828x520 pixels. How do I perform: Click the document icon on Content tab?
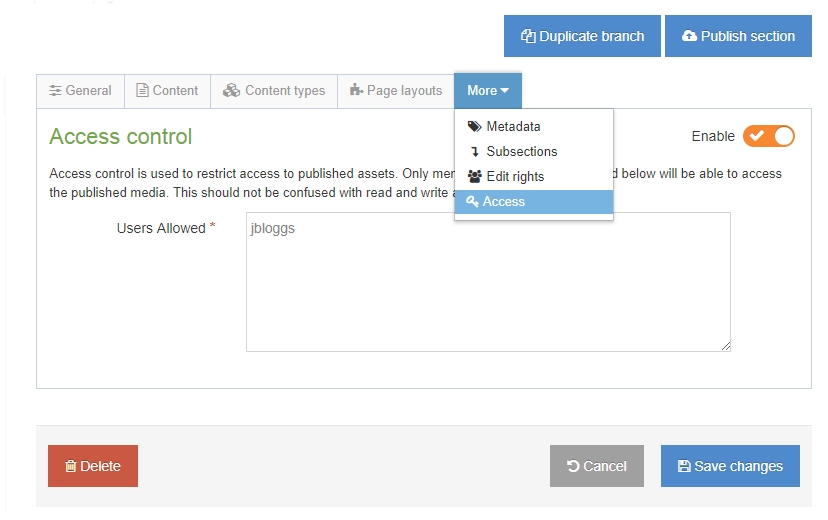click(142, 91)
